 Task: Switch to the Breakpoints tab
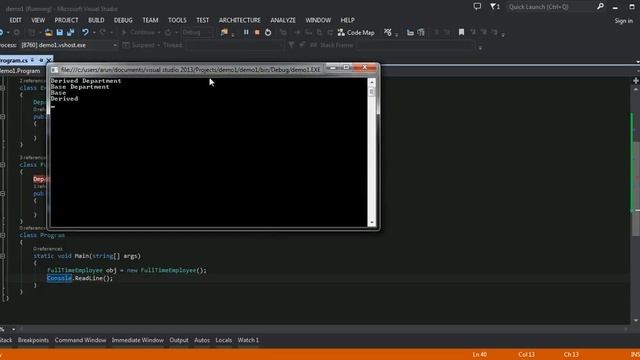point(33,340)
